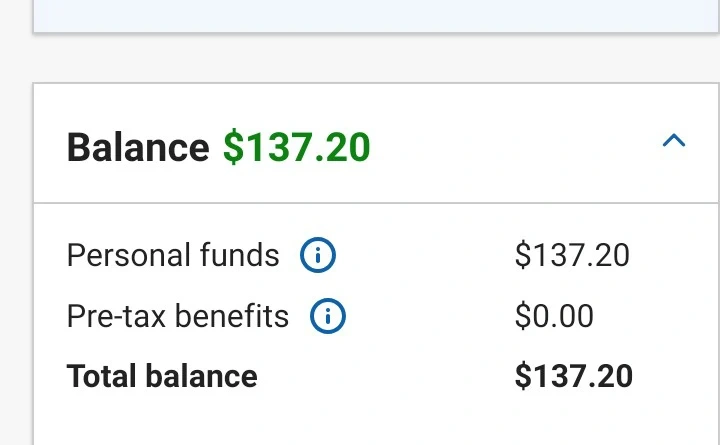
Task: Click the Pre-tax benefits label
Action: [177, 317]
